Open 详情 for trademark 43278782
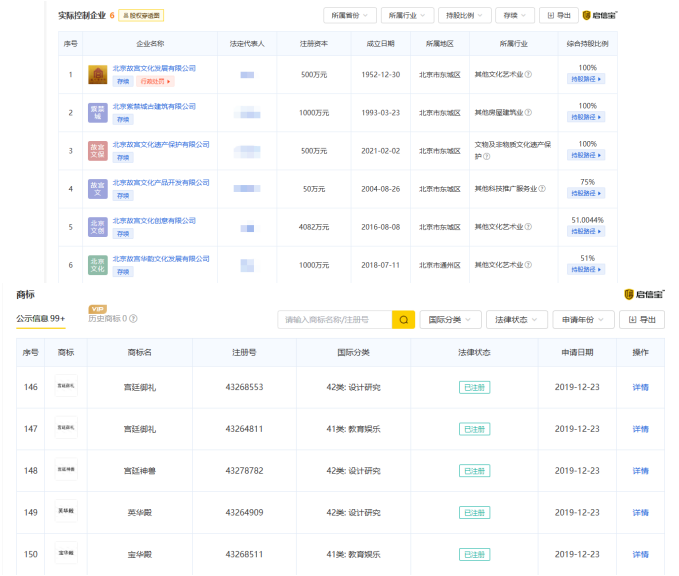The height and width of the screenshot is (576, 679). (x=640, y=471)
